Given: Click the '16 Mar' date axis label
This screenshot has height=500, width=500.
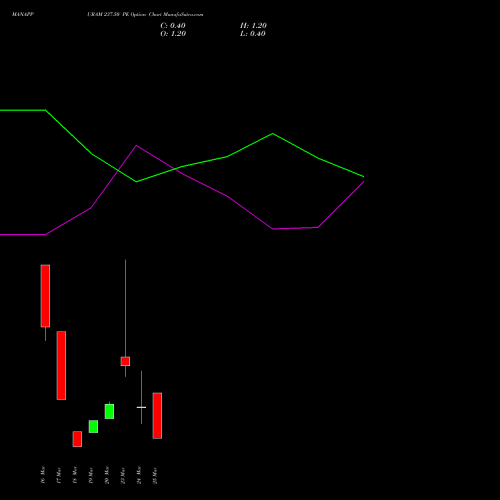Looking at the screenshot, I should [x=43, y=475].
